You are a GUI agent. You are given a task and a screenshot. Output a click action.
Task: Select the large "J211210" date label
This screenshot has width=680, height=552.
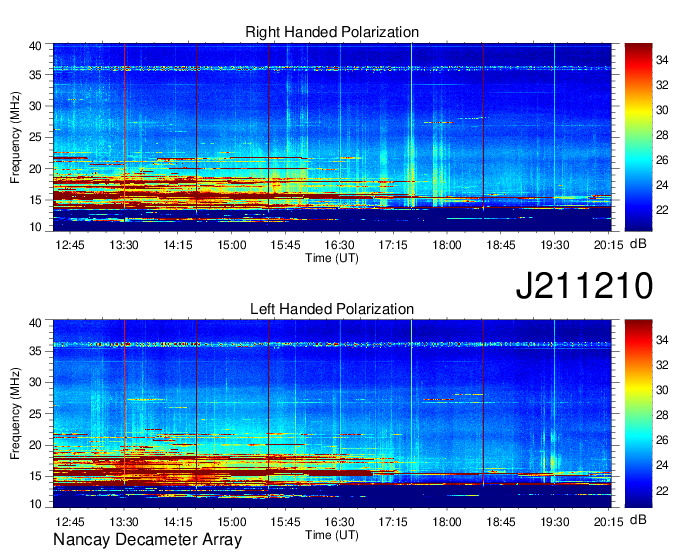coord(584,285)
